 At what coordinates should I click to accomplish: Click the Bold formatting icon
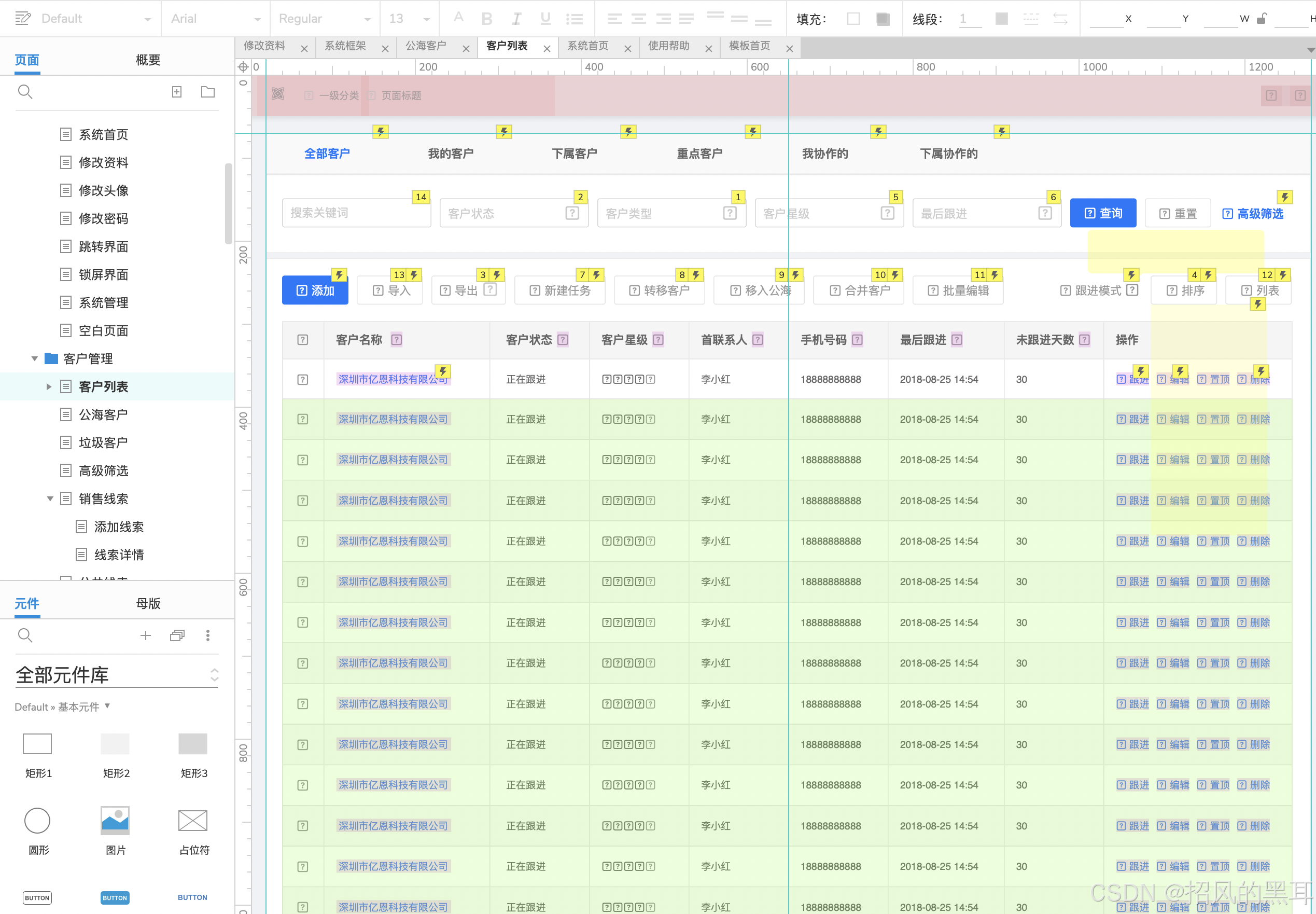pyautogui.click(x=486, y=19)
